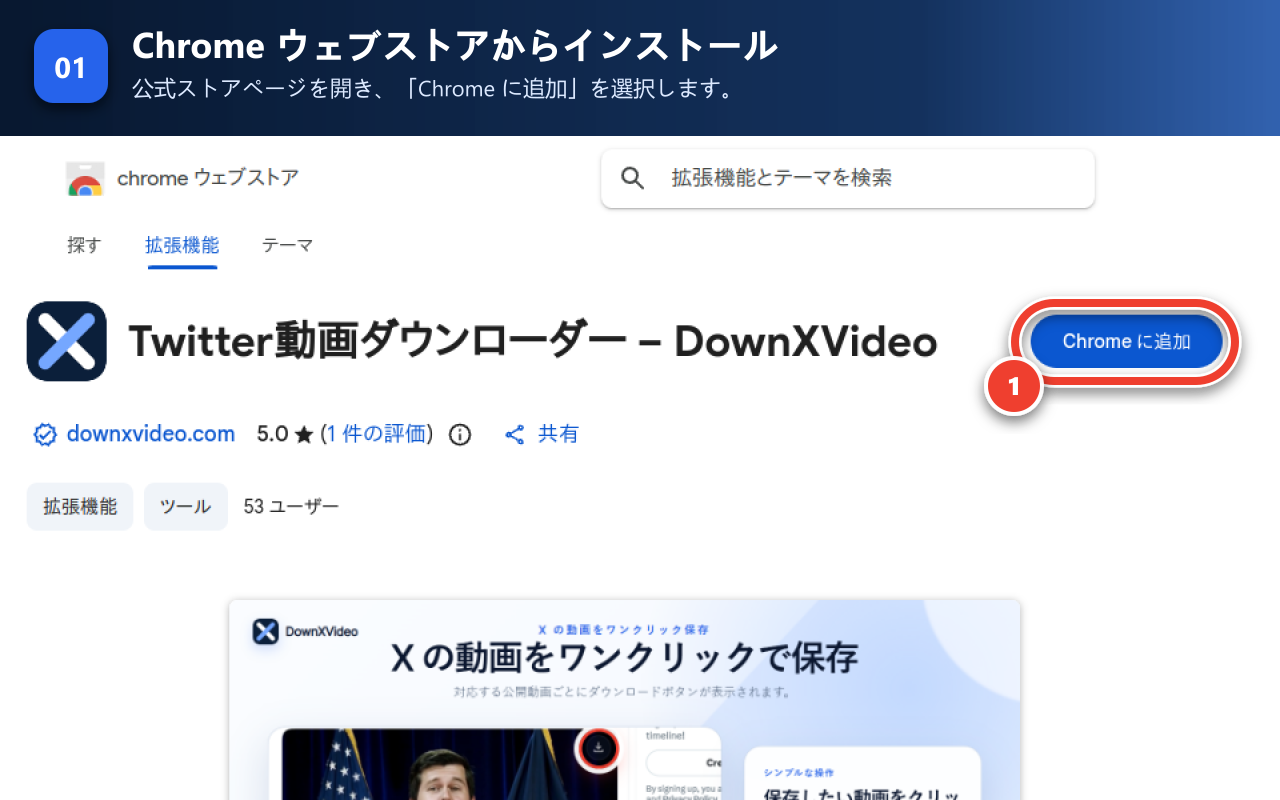
Task: Click the rating info circle icon
Action: click(460, 435)
